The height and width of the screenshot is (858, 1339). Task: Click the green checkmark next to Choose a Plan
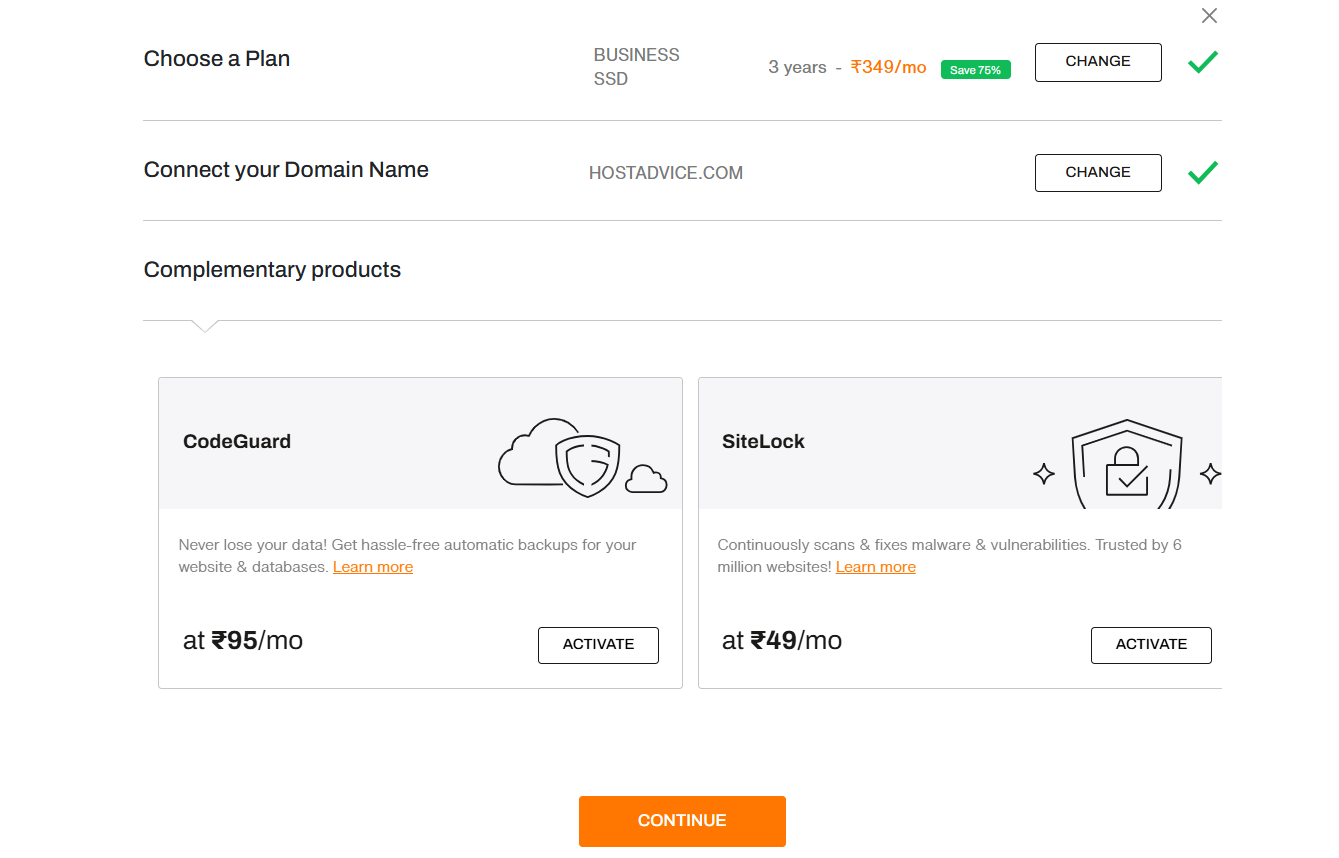coord(1203,62)
